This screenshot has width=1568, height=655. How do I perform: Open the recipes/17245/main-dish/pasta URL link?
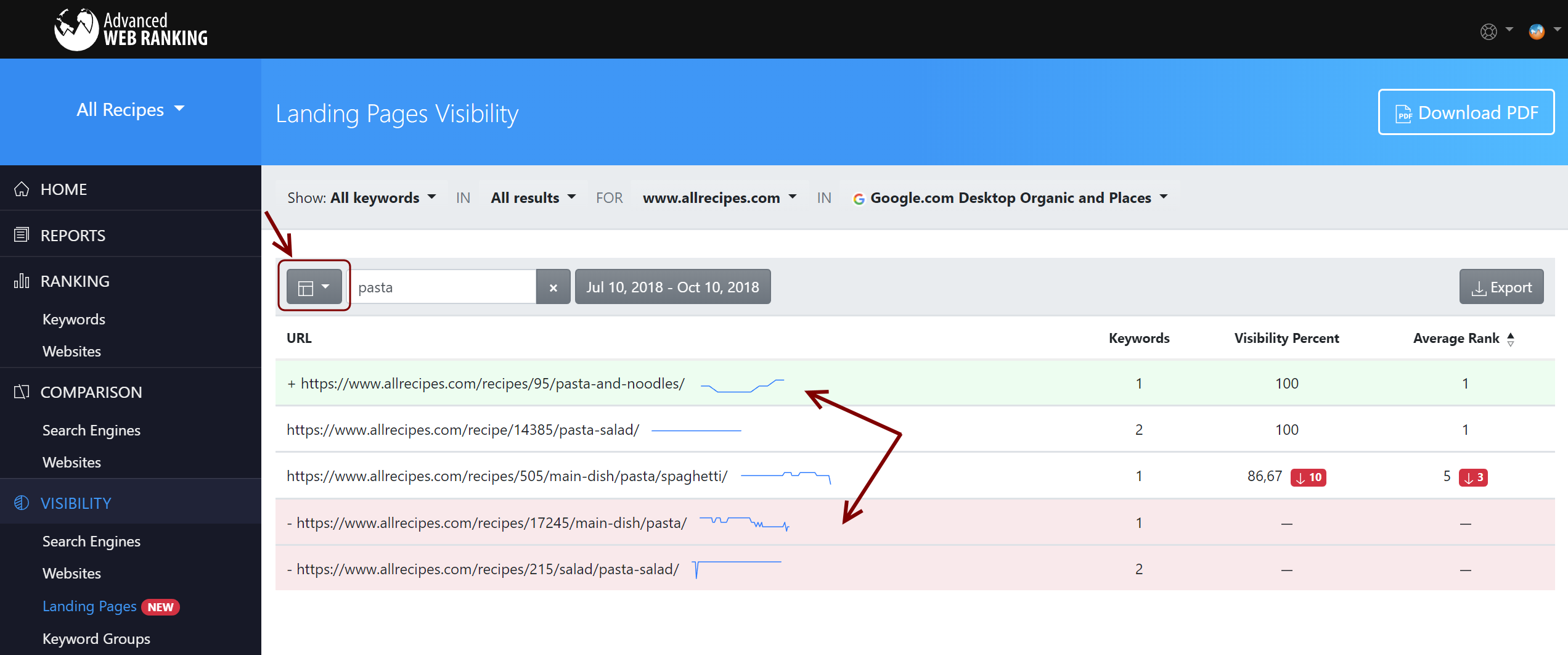pos(491,523)
